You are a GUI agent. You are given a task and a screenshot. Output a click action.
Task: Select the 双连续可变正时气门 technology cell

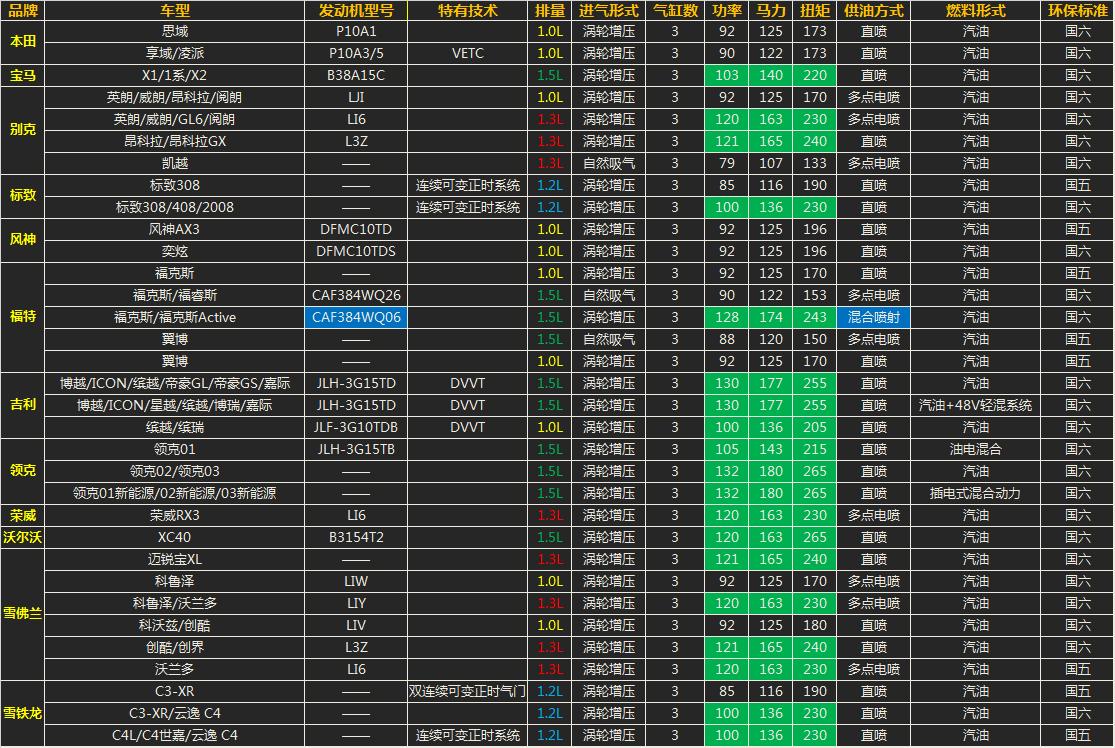tap(467, 691)
